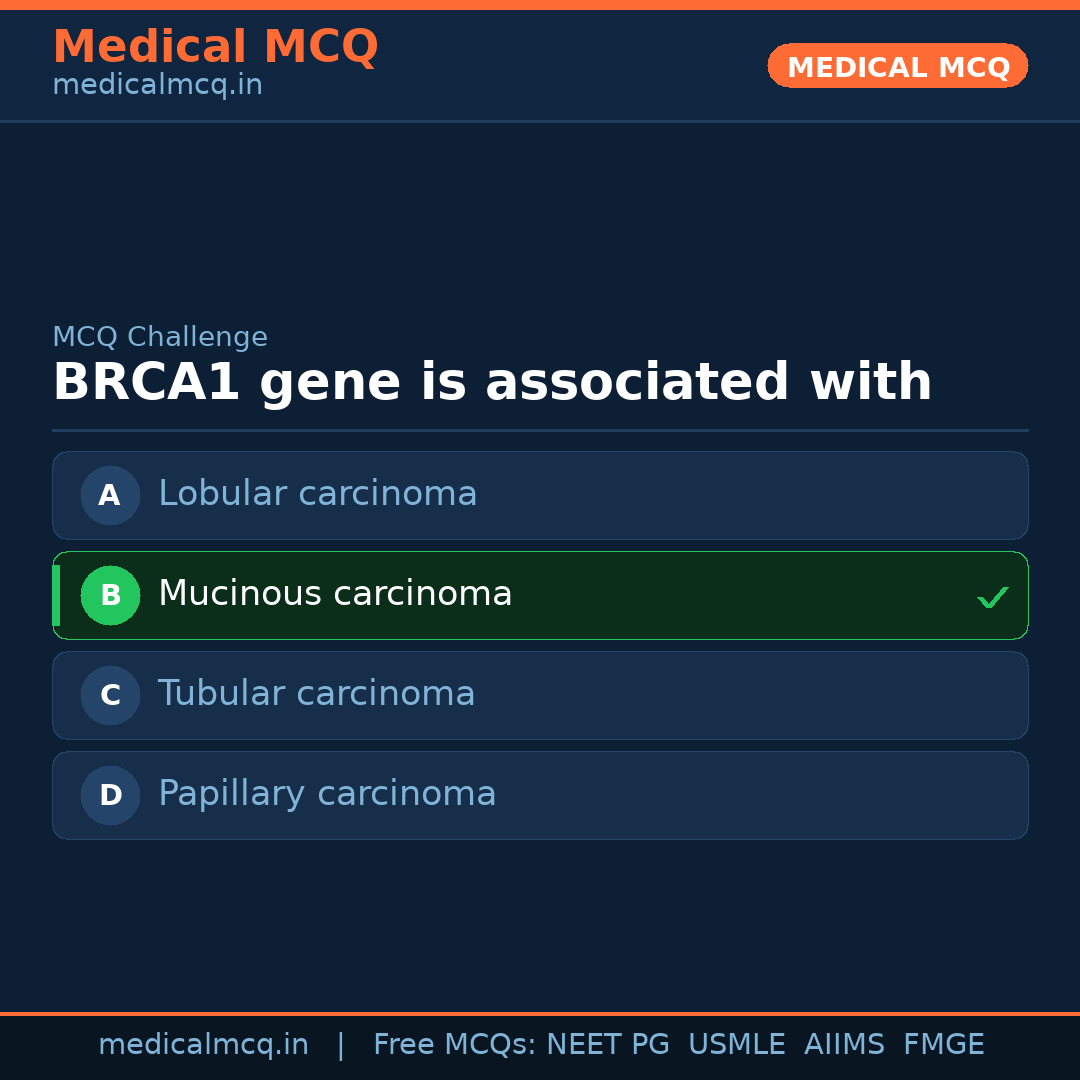The height and width of the screenshot is (1080, 1080).
Task: Click the BRCA1 gene question heading
Action: coord(492,383)
